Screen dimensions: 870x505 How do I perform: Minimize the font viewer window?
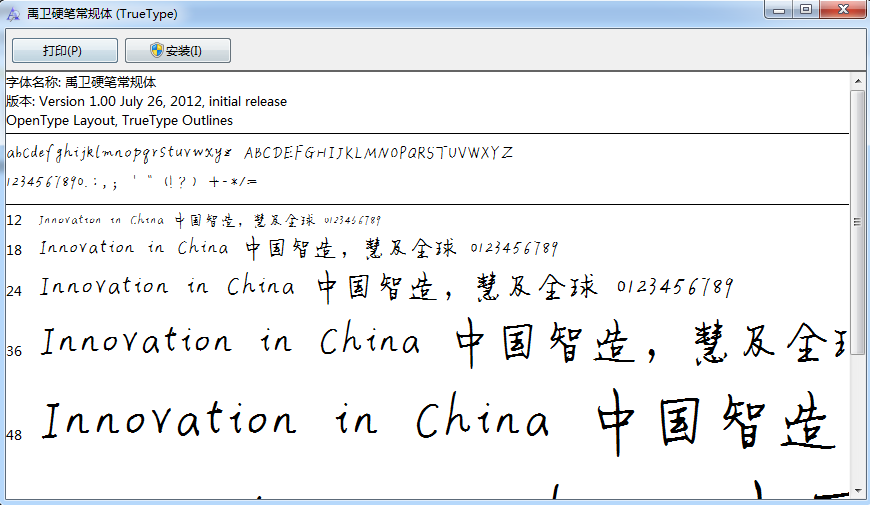(x=778, y=9)
